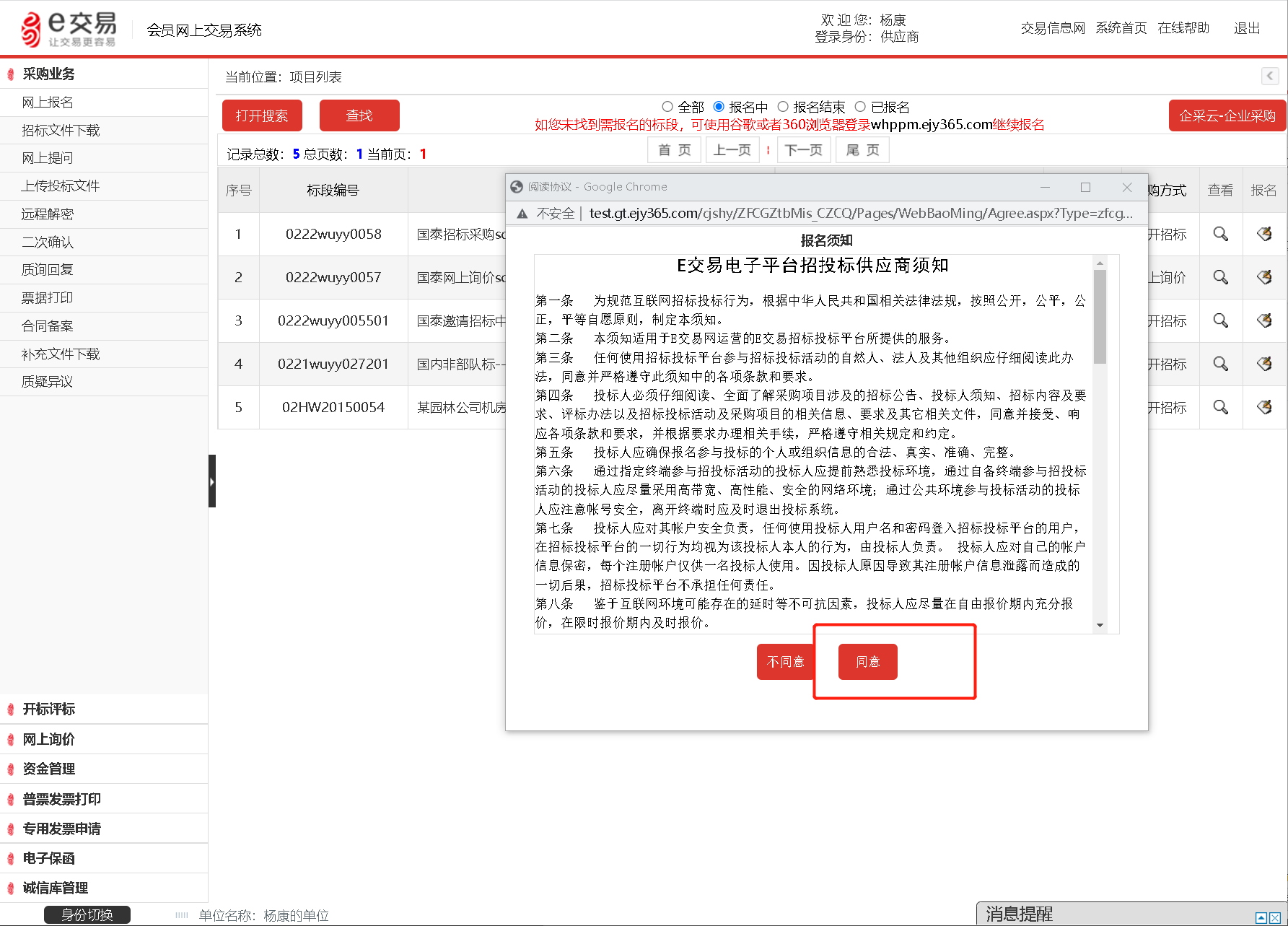This screenshot has height=926, width=1288.
Task: Click the agreement scrollbar down arrow
Action: tap(1100, 625)
